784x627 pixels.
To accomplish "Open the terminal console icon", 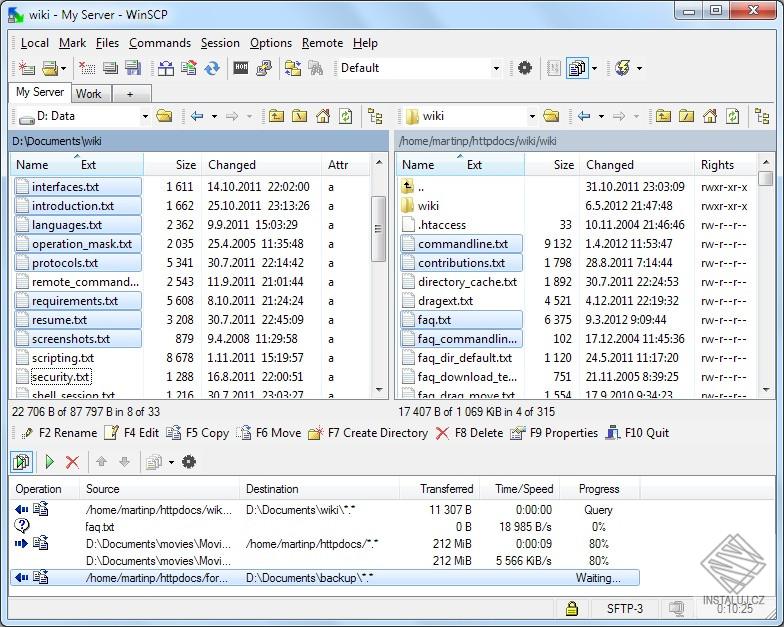I will click(241, 68).
